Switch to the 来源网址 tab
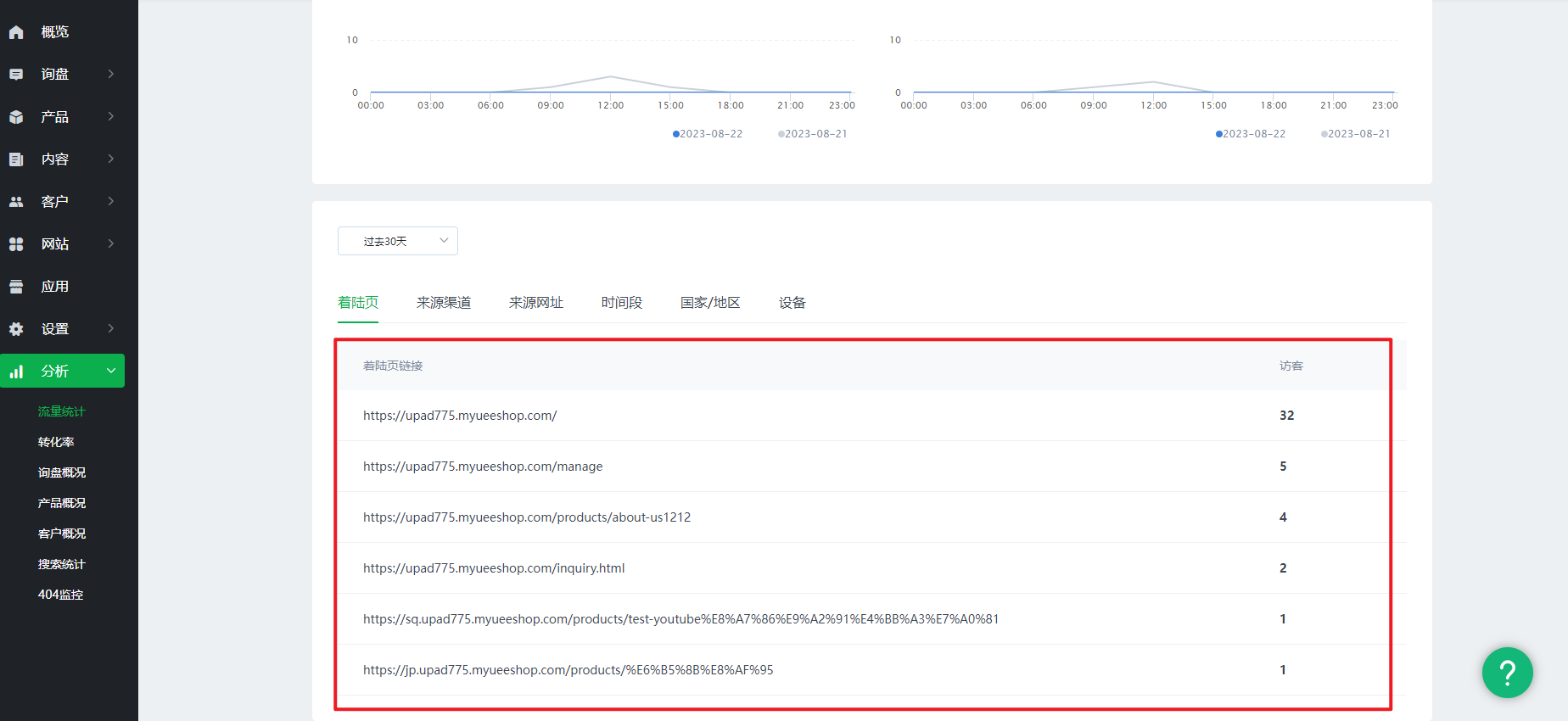The width and height of the screenshot is (1568, 721). point(536,303)
